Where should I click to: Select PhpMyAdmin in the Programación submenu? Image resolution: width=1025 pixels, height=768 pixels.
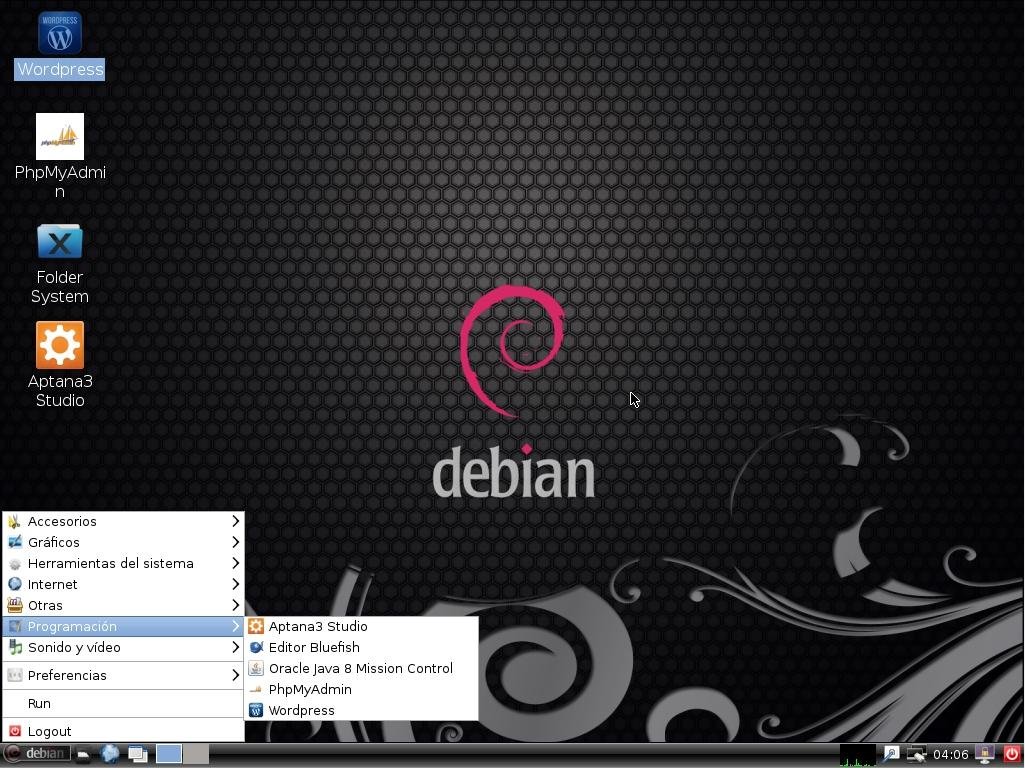(361, 689)
